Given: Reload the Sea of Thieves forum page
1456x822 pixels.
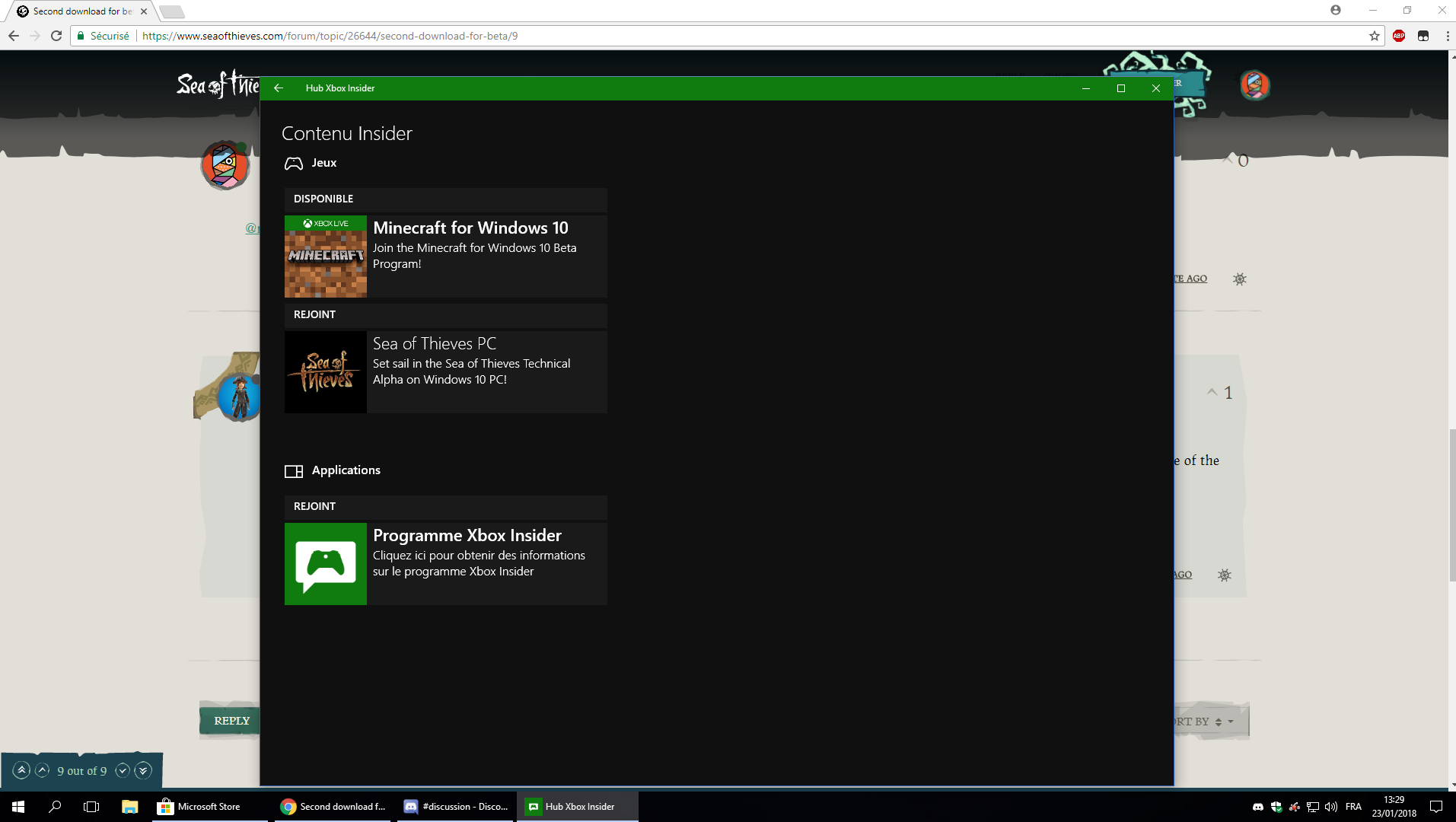Looking at the screenshot, I should (x=56, y=36).
